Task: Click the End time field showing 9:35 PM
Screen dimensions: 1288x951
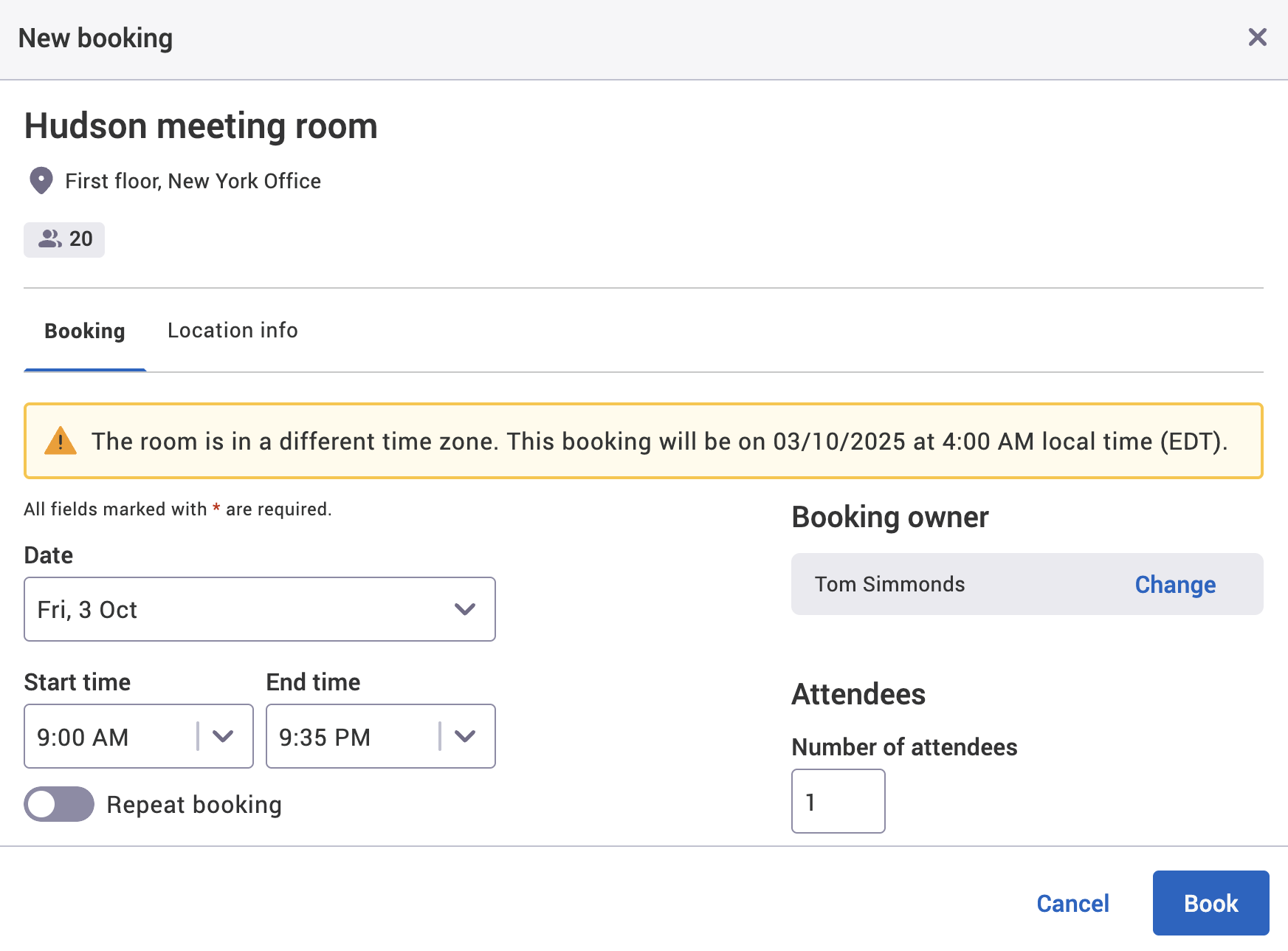Action: tap(347, 736)
